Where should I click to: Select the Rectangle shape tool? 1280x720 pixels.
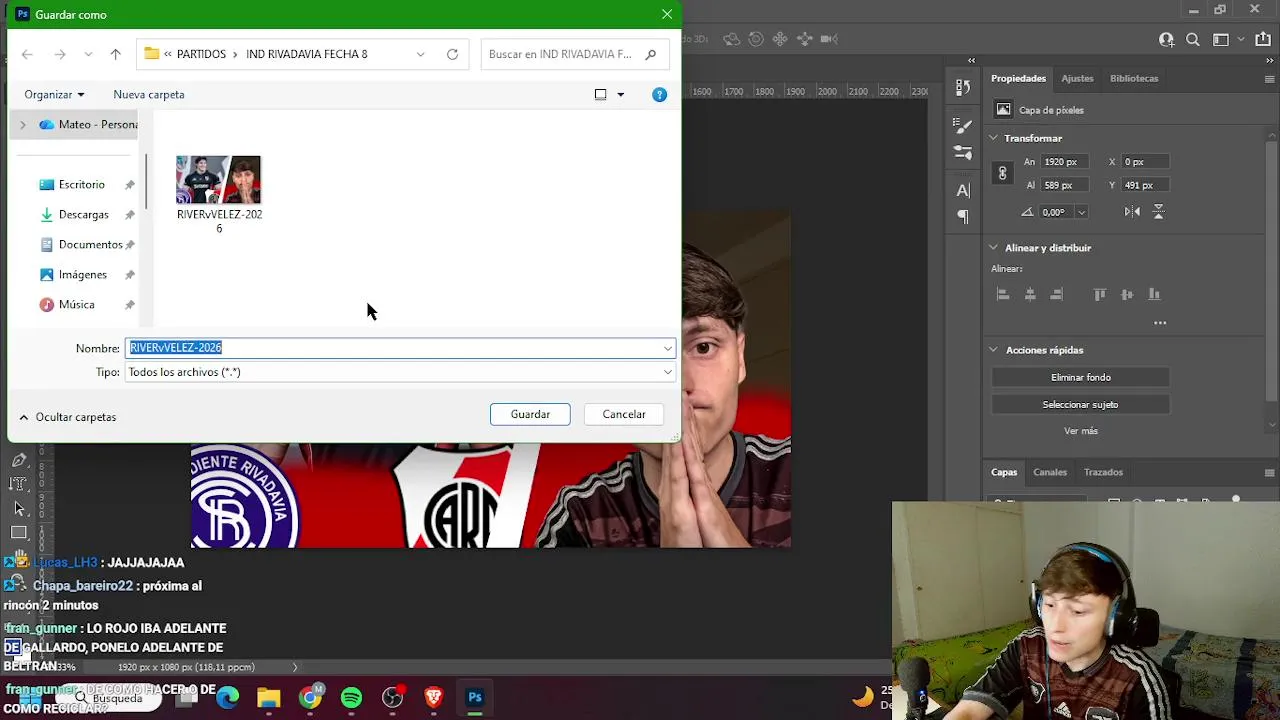pyautogui.click(x=19, y=533)
